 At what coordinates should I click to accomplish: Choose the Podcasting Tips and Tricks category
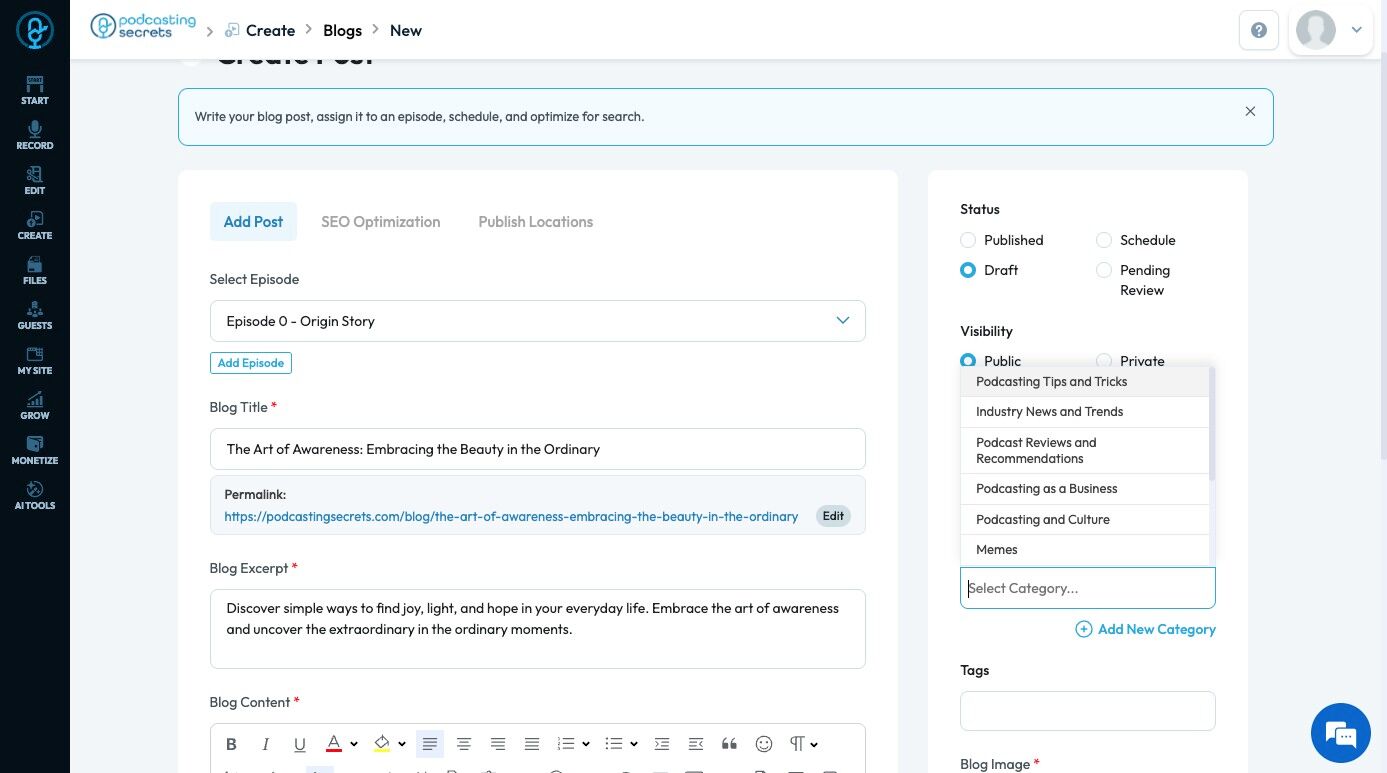pyautogui.click(x=1085, y=382)
